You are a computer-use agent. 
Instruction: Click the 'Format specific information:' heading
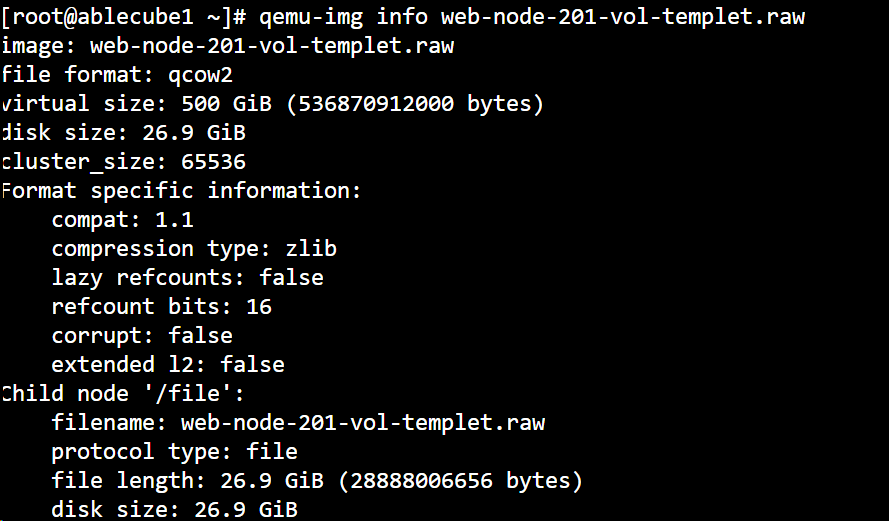point(181,190)
